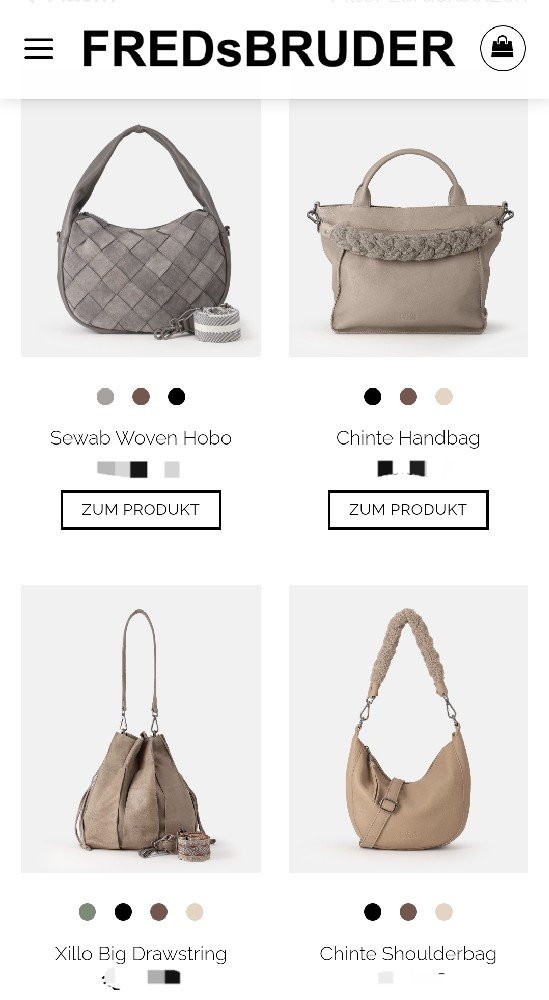Viewport: 549px width, 1000px height.
Task: Select black color for Sewab Woven Hobo
Action: (x=177, y=397)
